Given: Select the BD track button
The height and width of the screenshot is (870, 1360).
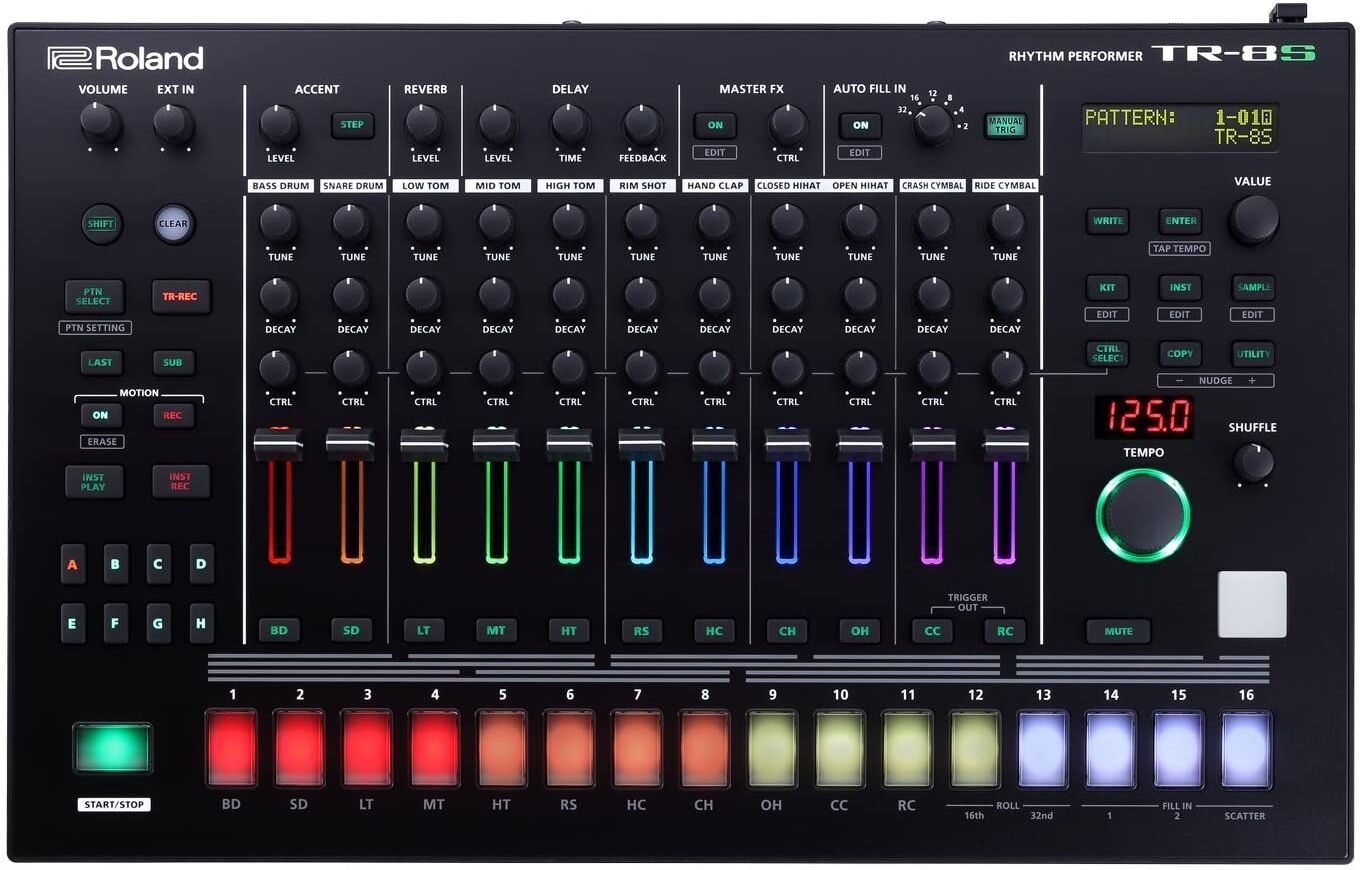Looking at the screenshot, I should pos(279,630).
